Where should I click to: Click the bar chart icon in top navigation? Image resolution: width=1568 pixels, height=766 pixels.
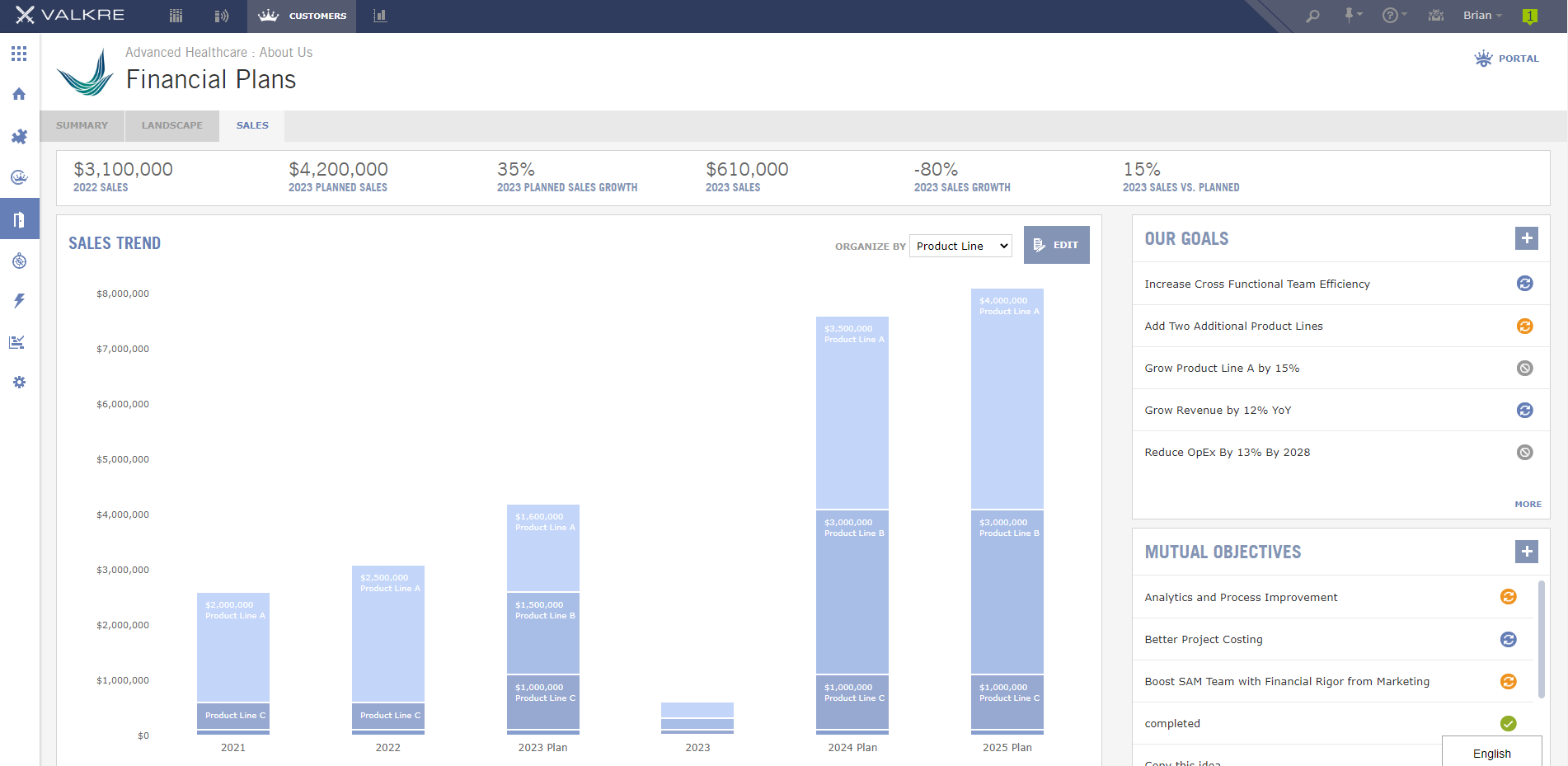[379, 16]
